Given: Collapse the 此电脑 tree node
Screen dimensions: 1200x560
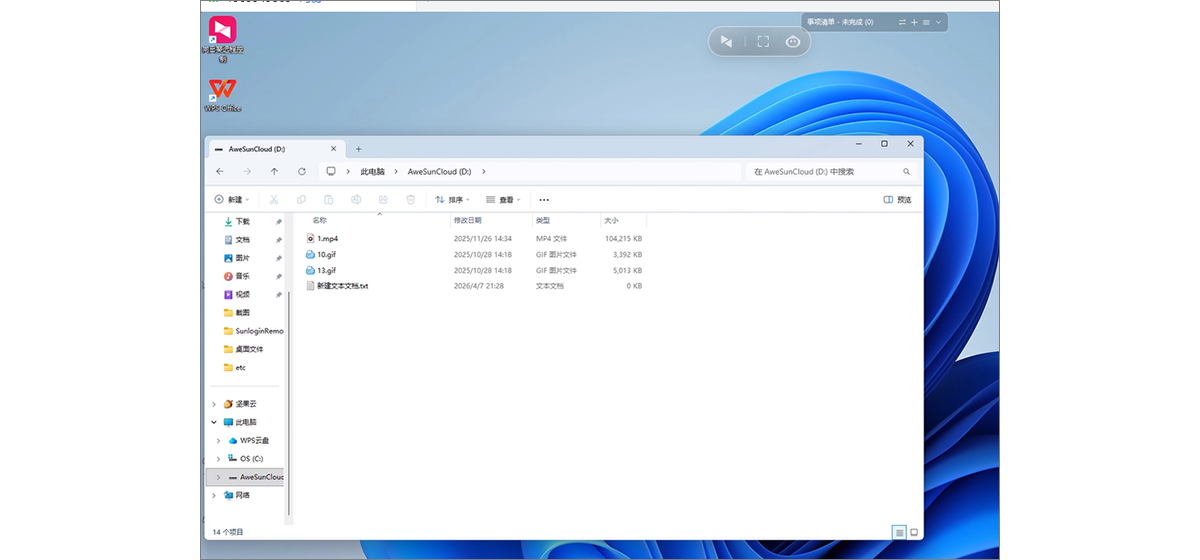Looking at the screenshot, I should tap(214, 422).
